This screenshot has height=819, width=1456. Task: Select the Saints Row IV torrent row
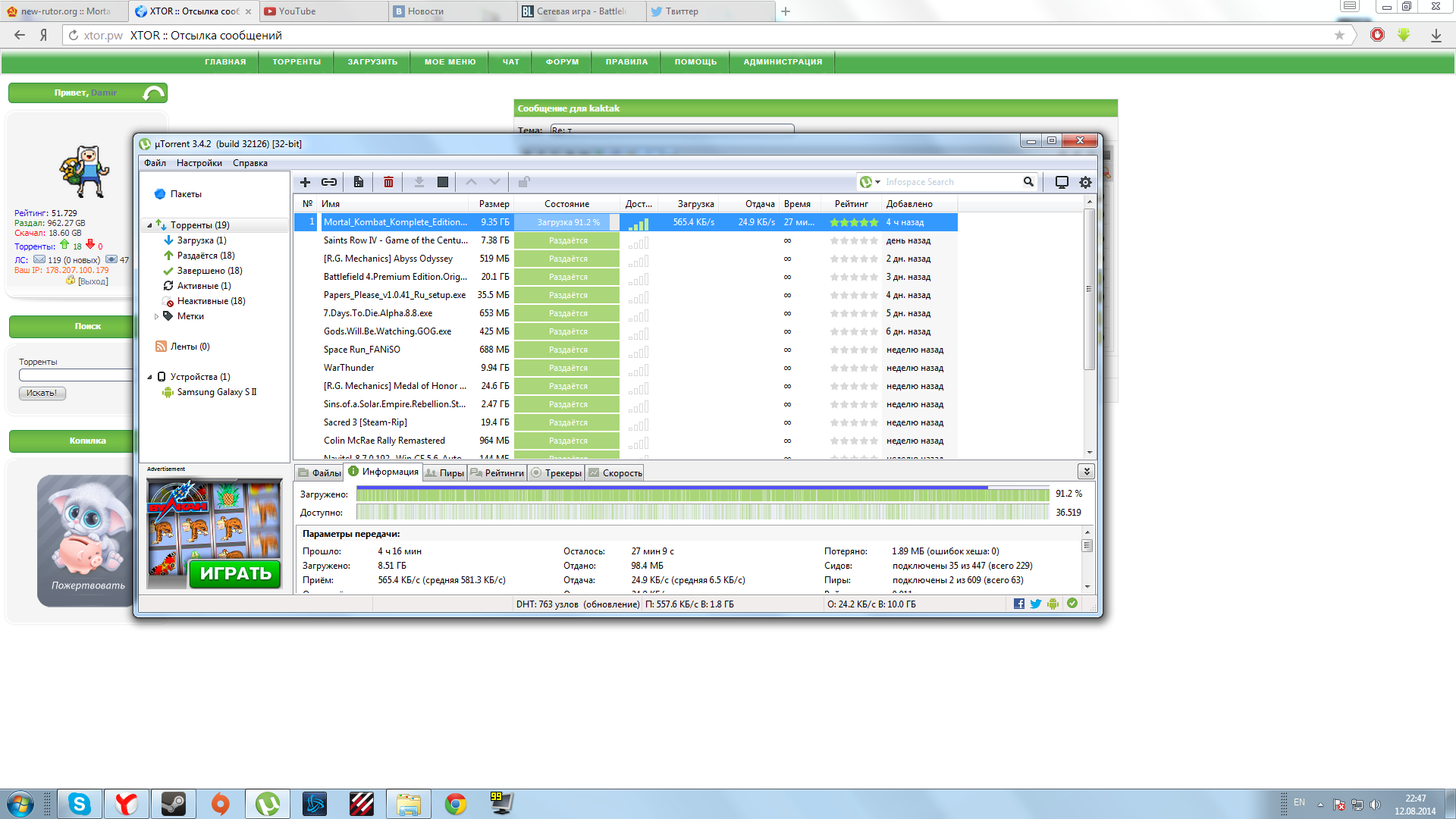(x=626, y=240)
